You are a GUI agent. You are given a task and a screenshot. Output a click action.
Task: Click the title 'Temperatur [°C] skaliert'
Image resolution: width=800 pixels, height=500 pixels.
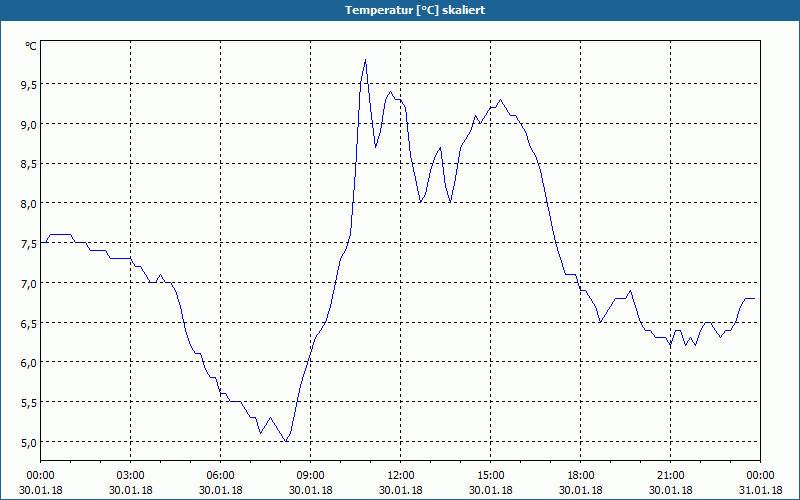(415, 10)
